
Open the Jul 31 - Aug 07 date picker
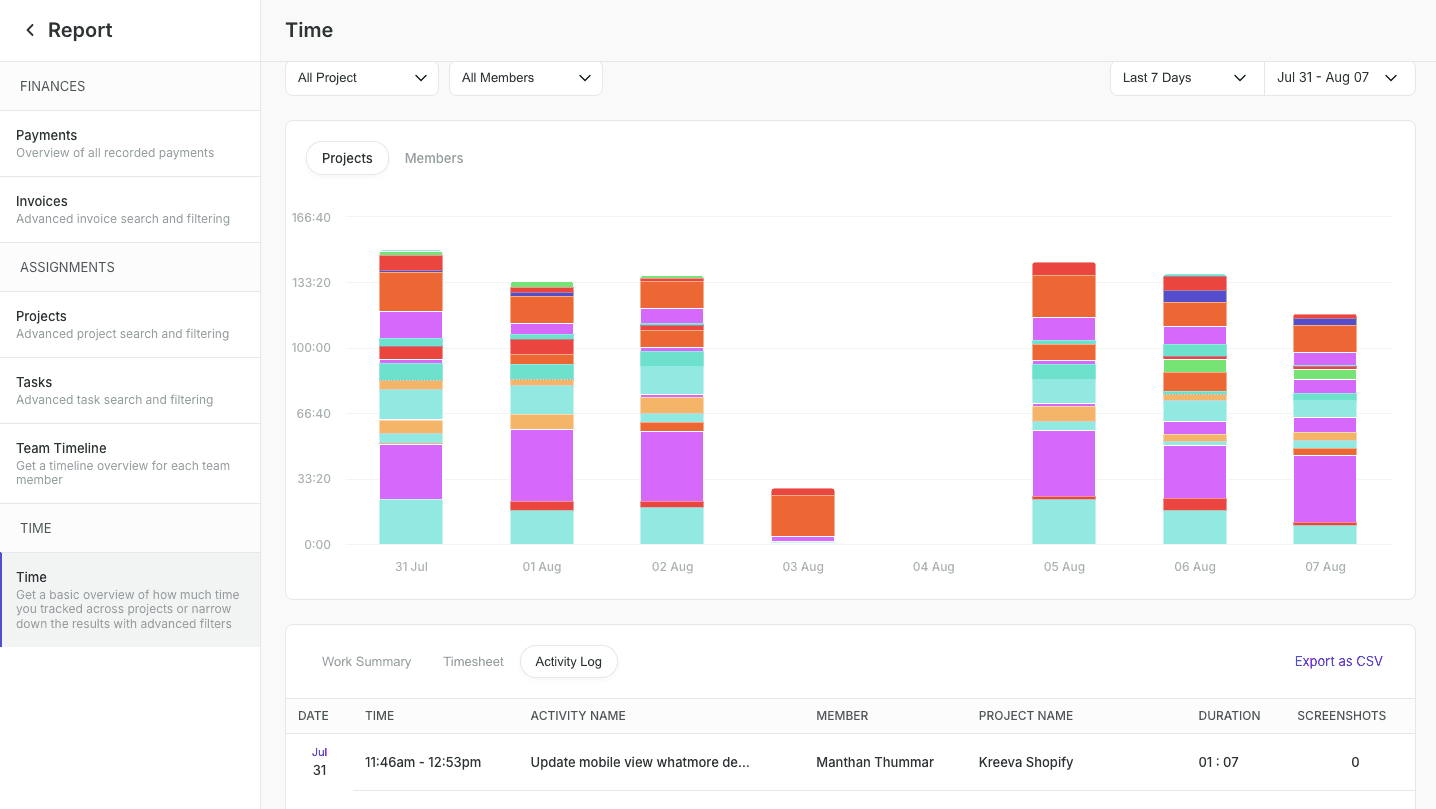coord(1340,78)
